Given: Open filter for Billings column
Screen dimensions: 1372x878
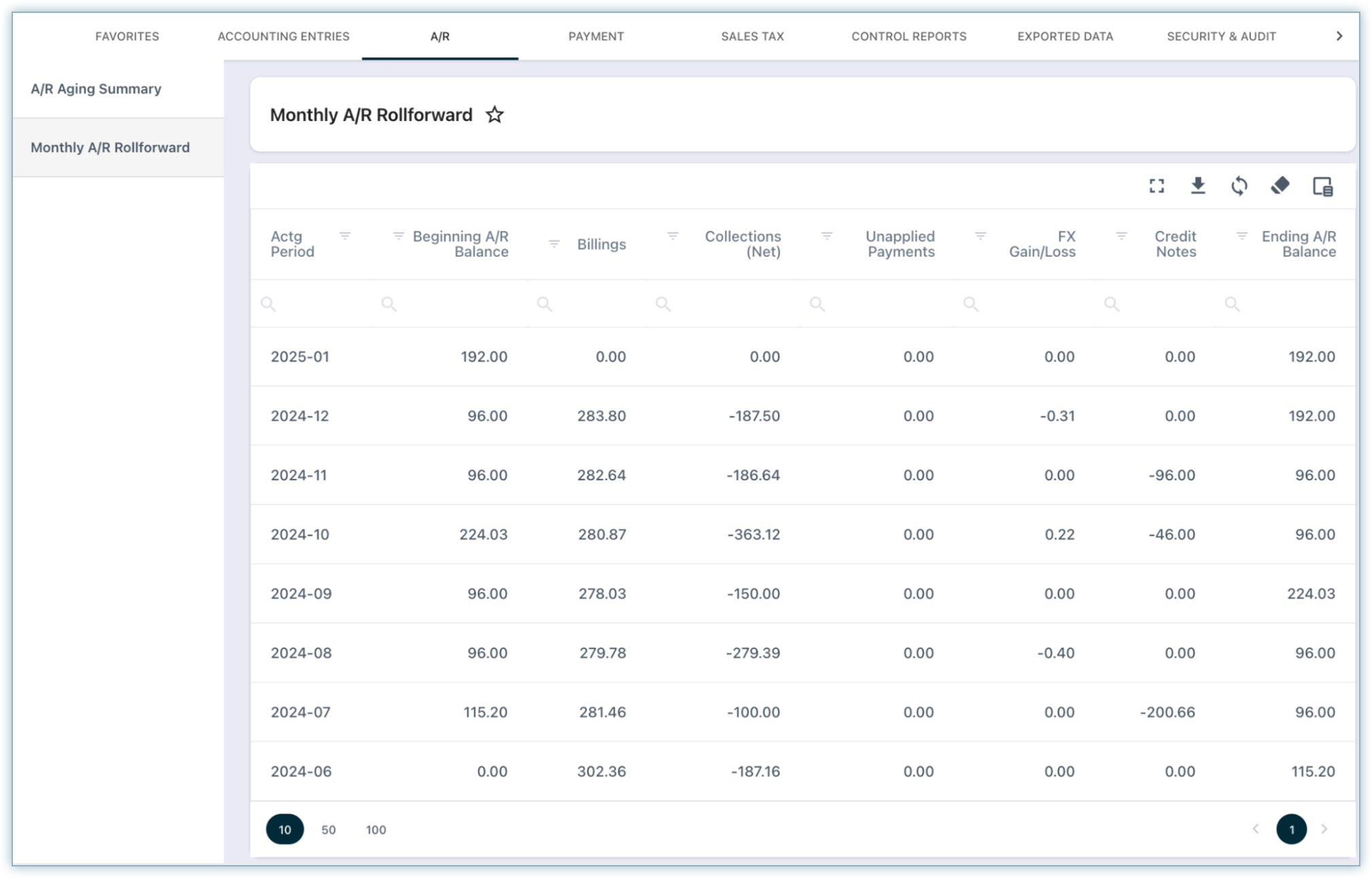Looking at the screenshot, I should pyautogui.click(x=554, y=244).
